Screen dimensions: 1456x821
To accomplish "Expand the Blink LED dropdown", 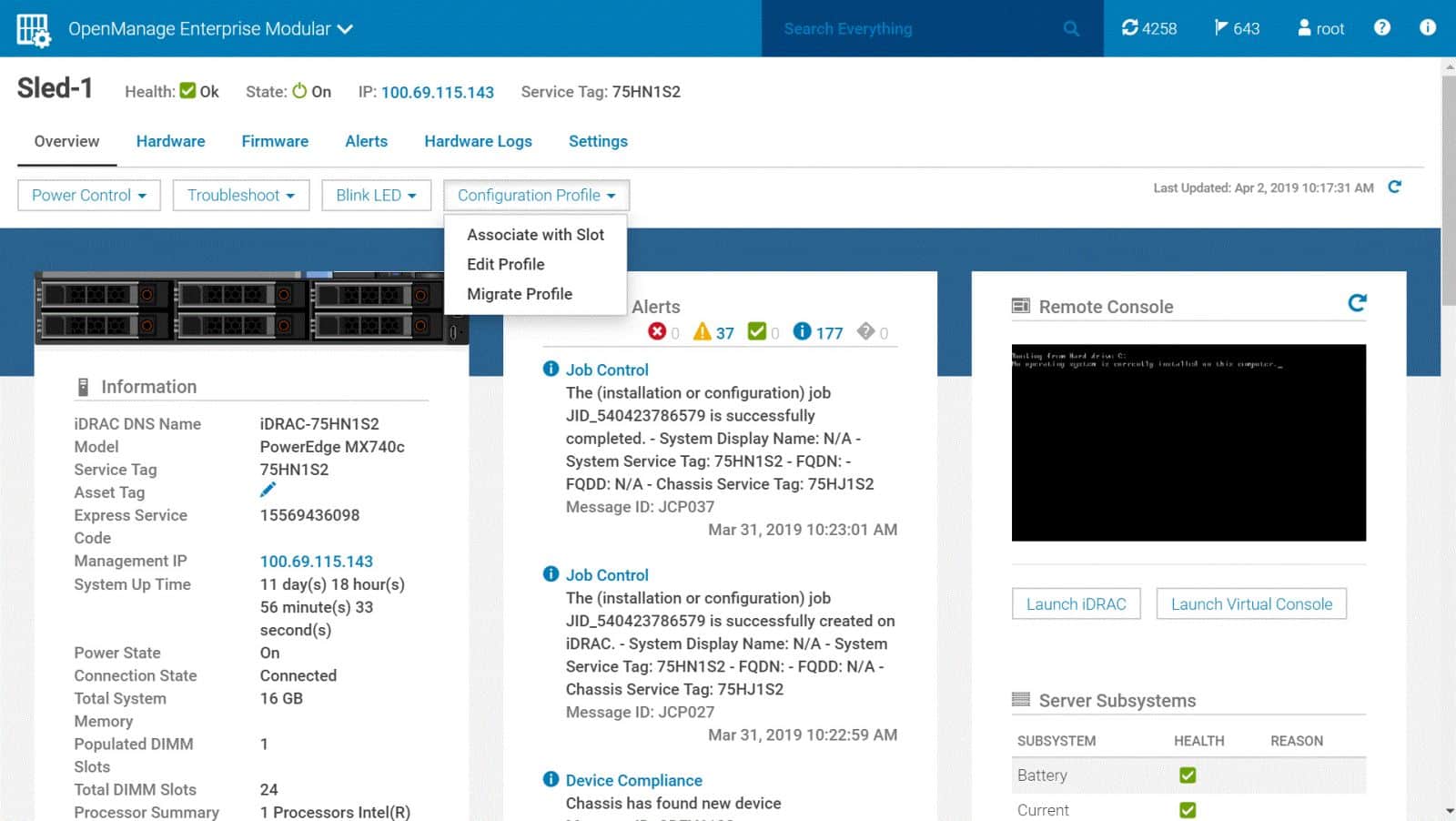I will click(x=376, y=195).
